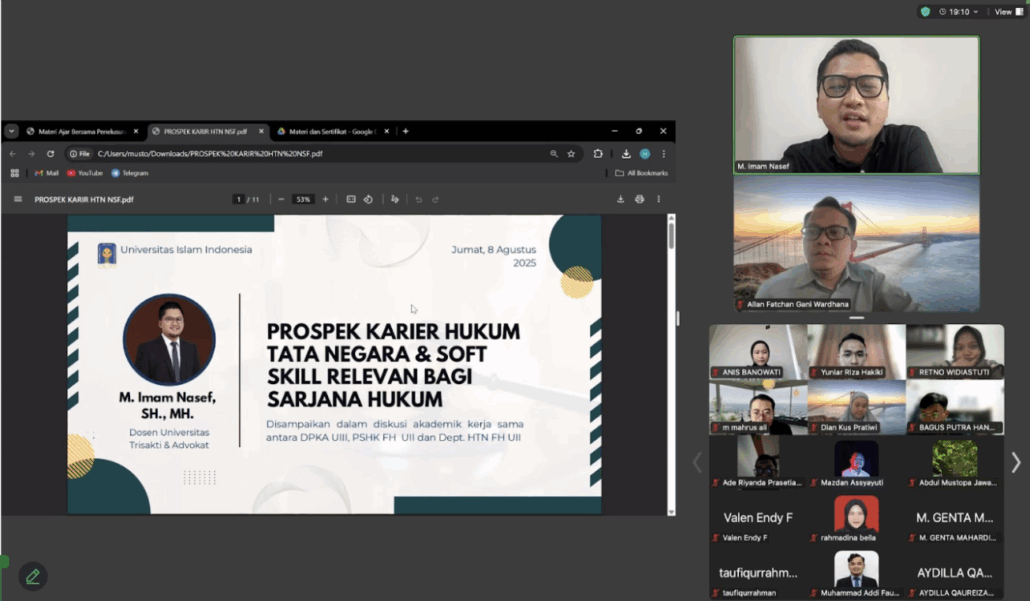
Task: Click the PDF redo icon
Action: [x=436, y=199]
